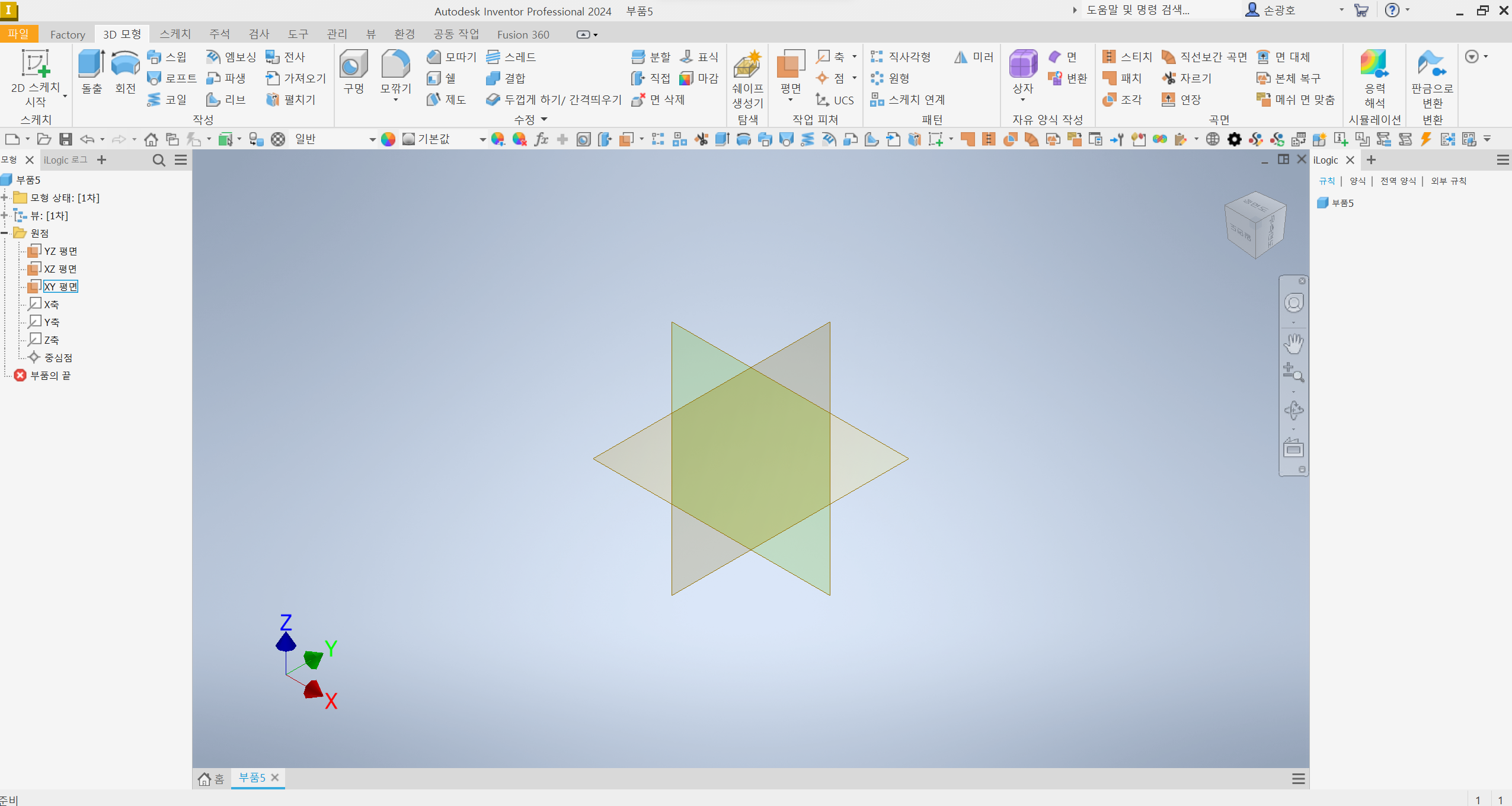The height and width of the screenshot is (806, 1512).
Task: Open the 일반 material dropdown
Action: pos(372,140)
